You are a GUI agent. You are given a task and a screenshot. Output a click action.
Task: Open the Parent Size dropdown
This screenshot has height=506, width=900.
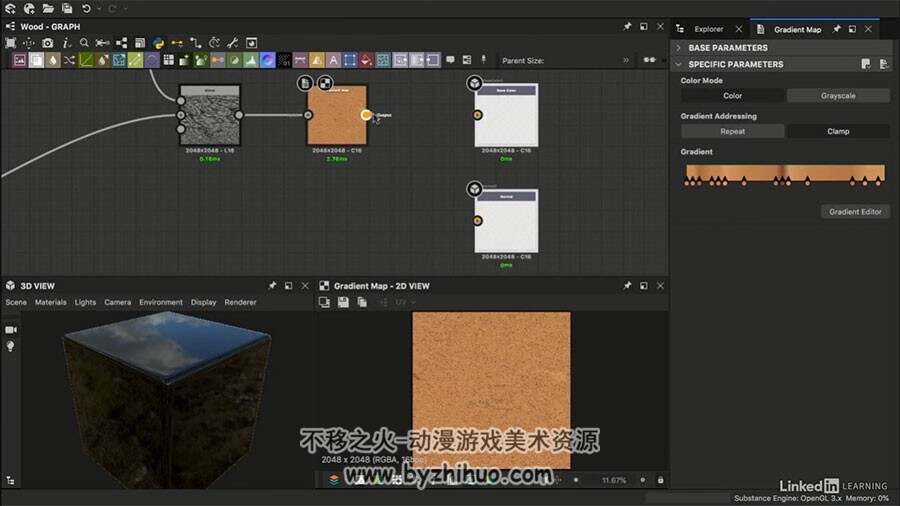(x=523, y=60)
